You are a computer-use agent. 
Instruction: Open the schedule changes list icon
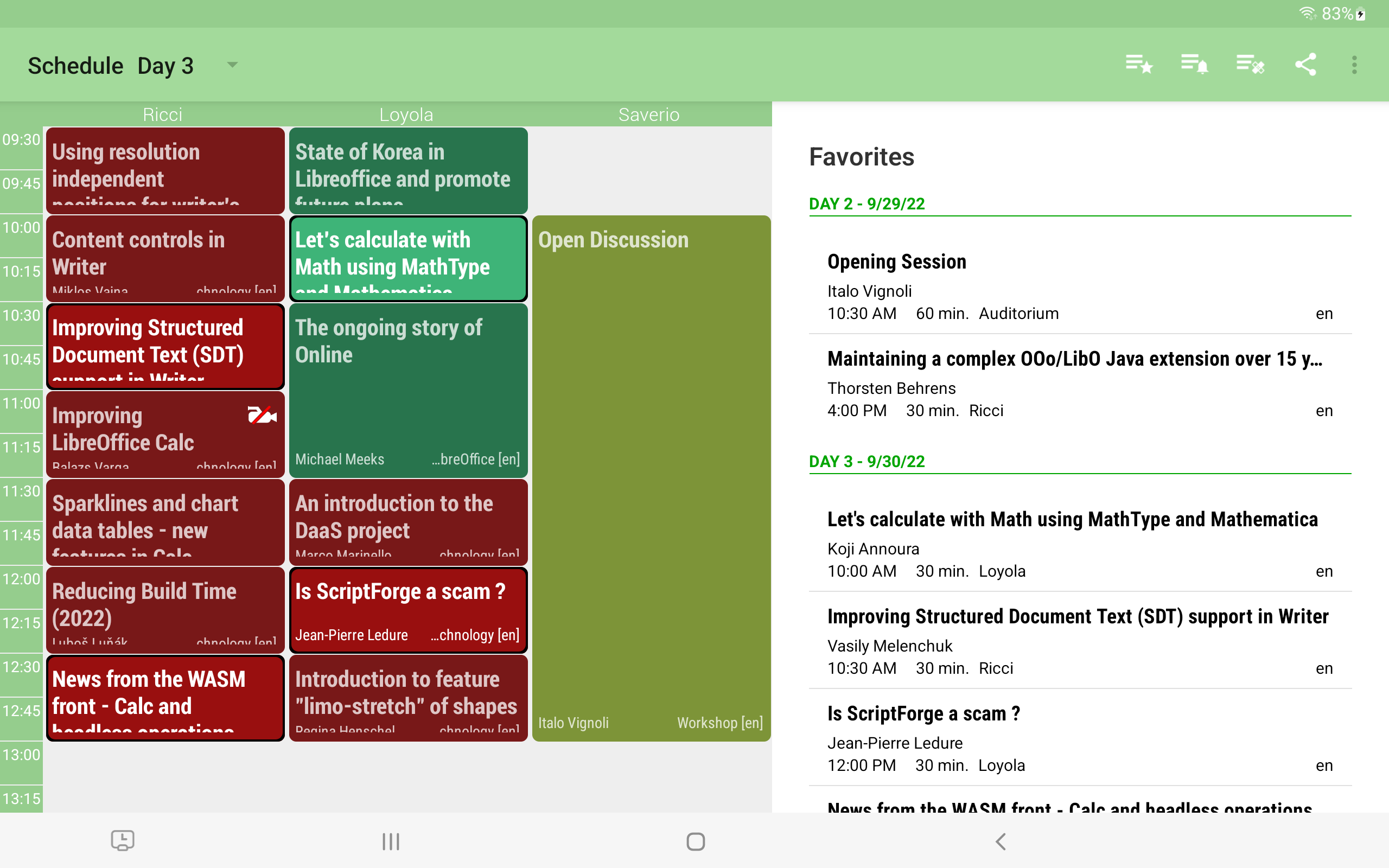pyautogui.click(x=1250, y=65)
